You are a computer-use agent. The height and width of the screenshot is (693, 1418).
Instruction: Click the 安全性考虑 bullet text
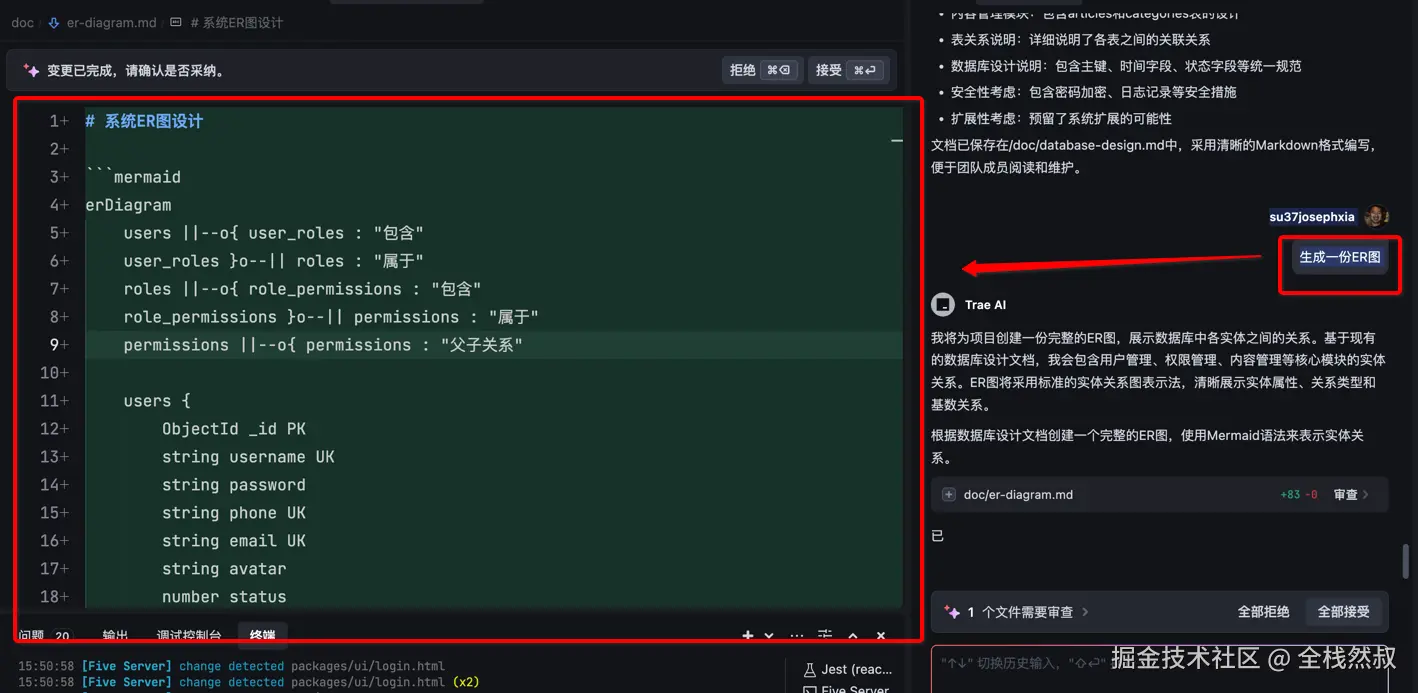click(1093, 92)
